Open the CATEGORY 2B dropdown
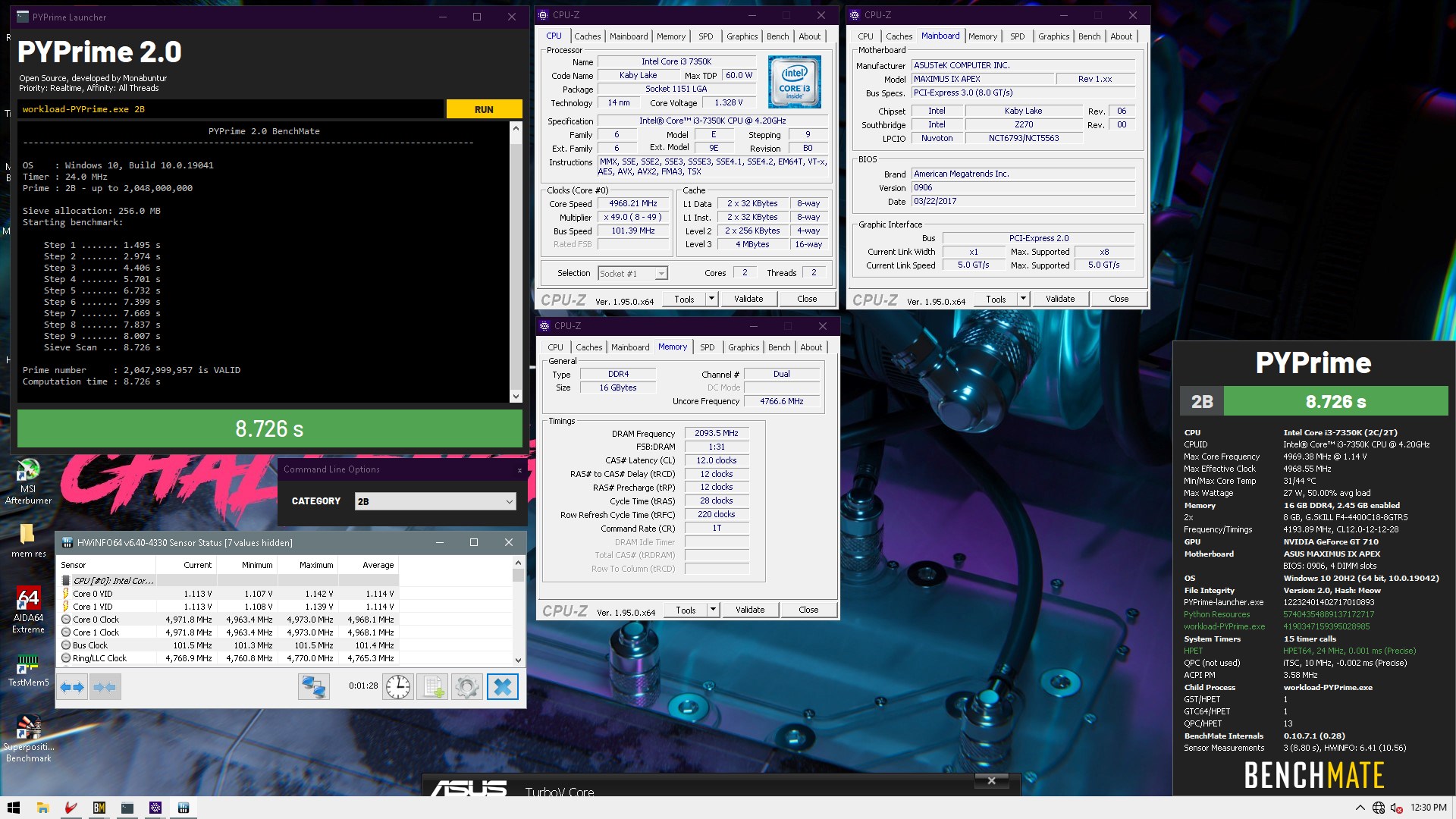Viewport: 1456px width, 819px height. tap(435, 501)
